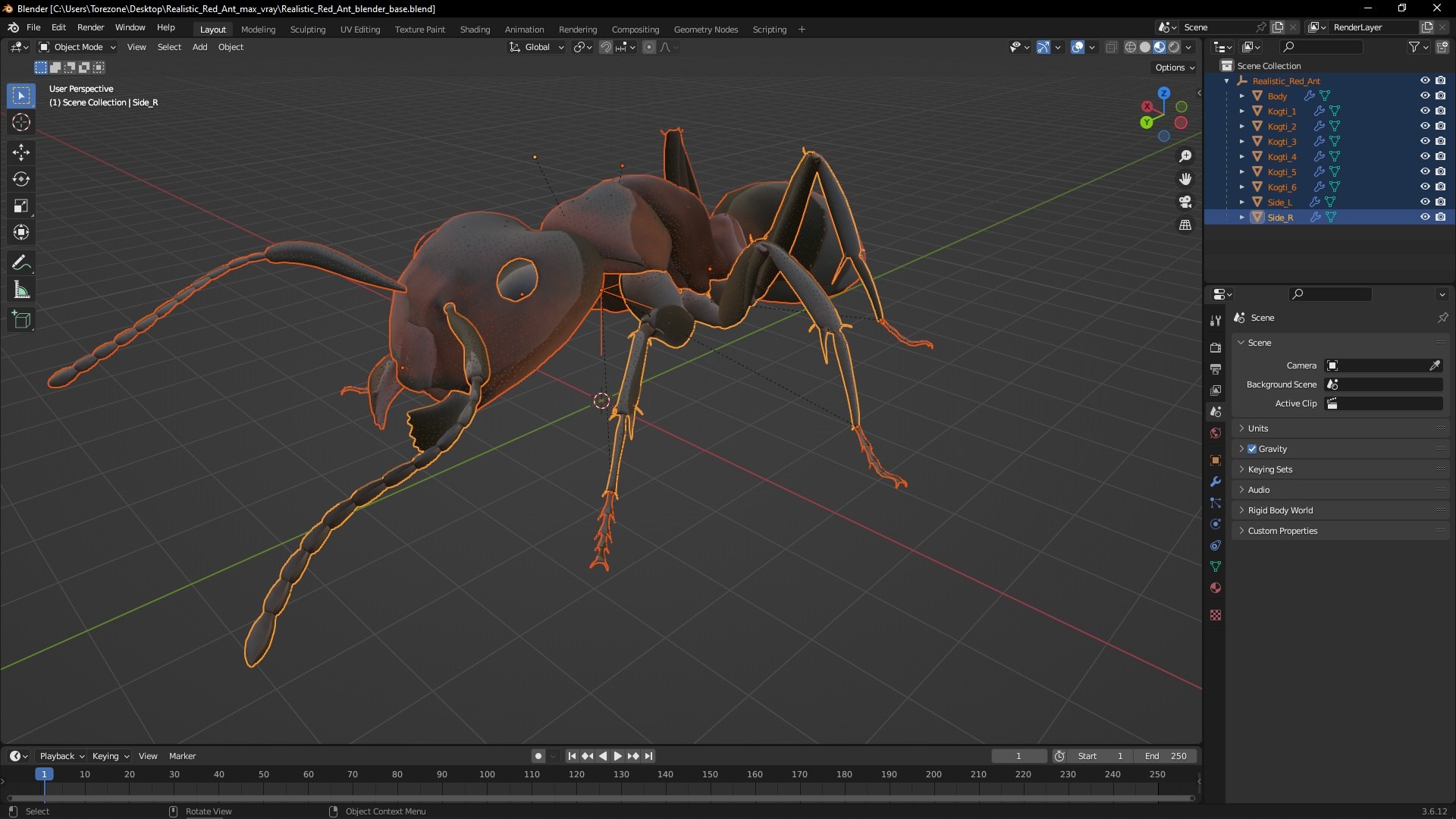The image size is (1456, 819).
Task: Switch perspective/orthographic grid icon
Action: pos(1185,225)
